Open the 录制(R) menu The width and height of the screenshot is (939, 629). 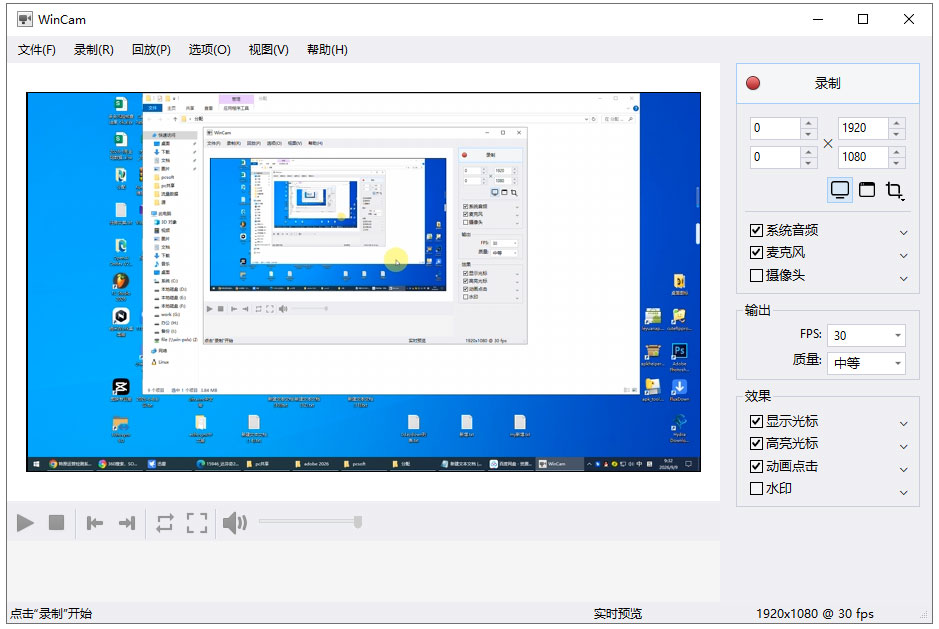[x=93, y=50]
